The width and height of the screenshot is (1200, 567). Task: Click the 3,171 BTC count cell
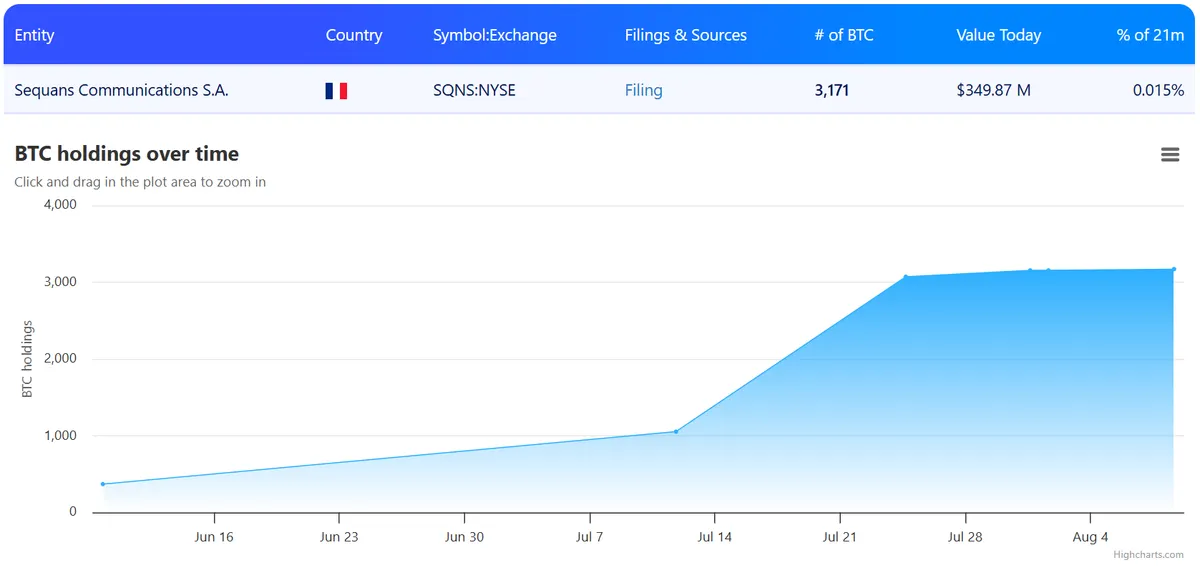[832, 90]
